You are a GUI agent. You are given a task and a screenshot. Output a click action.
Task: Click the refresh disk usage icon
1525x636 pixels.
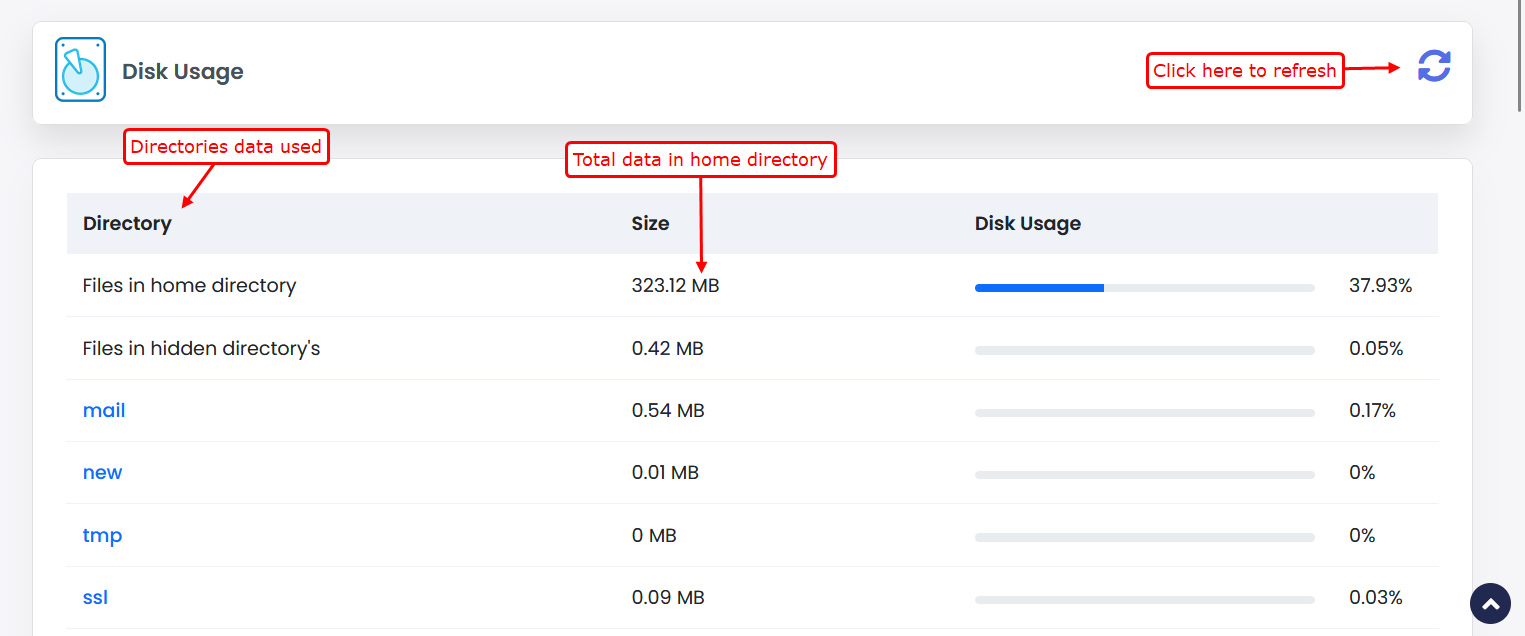pos(1433,67)
